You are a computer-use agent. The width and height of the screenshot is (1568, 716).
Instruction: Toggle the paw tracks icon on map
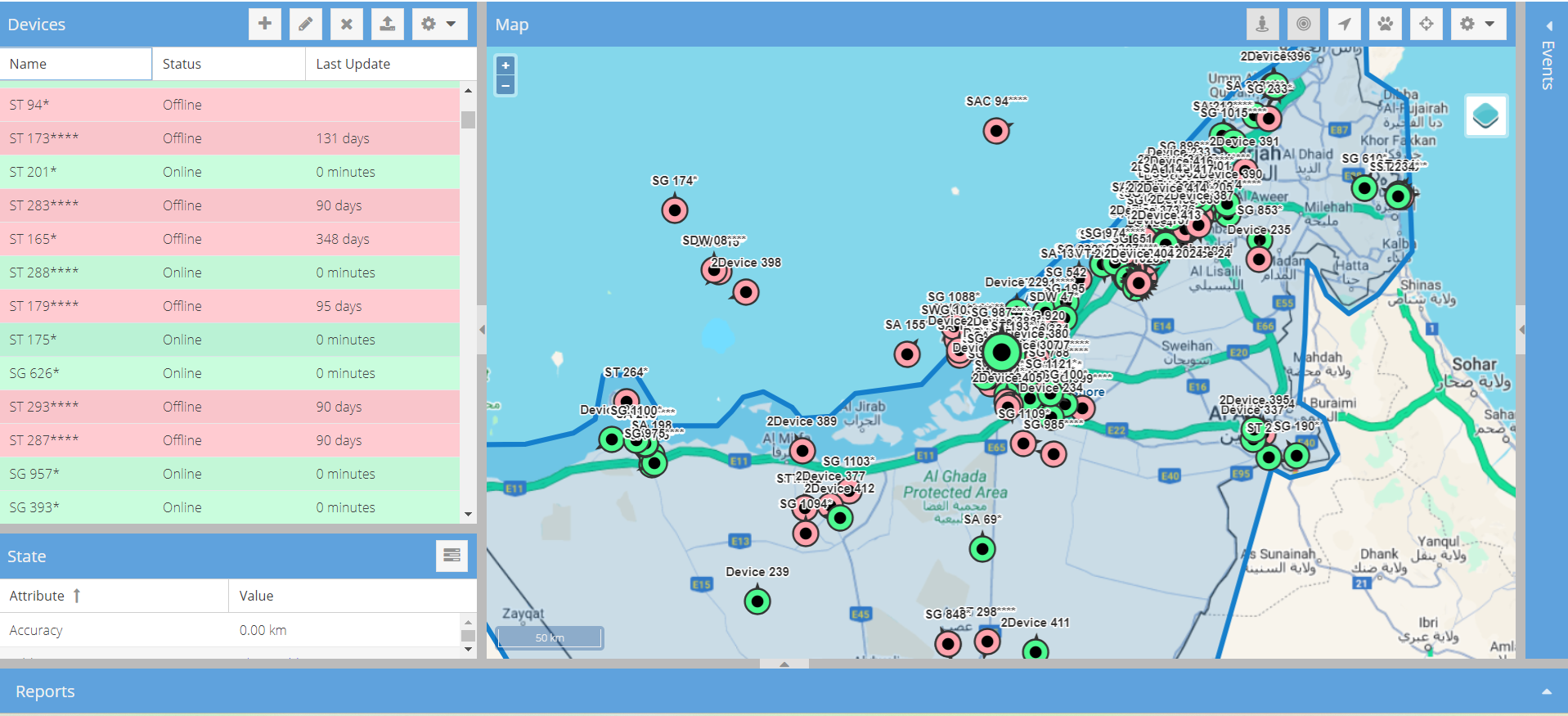[1386, 25]
